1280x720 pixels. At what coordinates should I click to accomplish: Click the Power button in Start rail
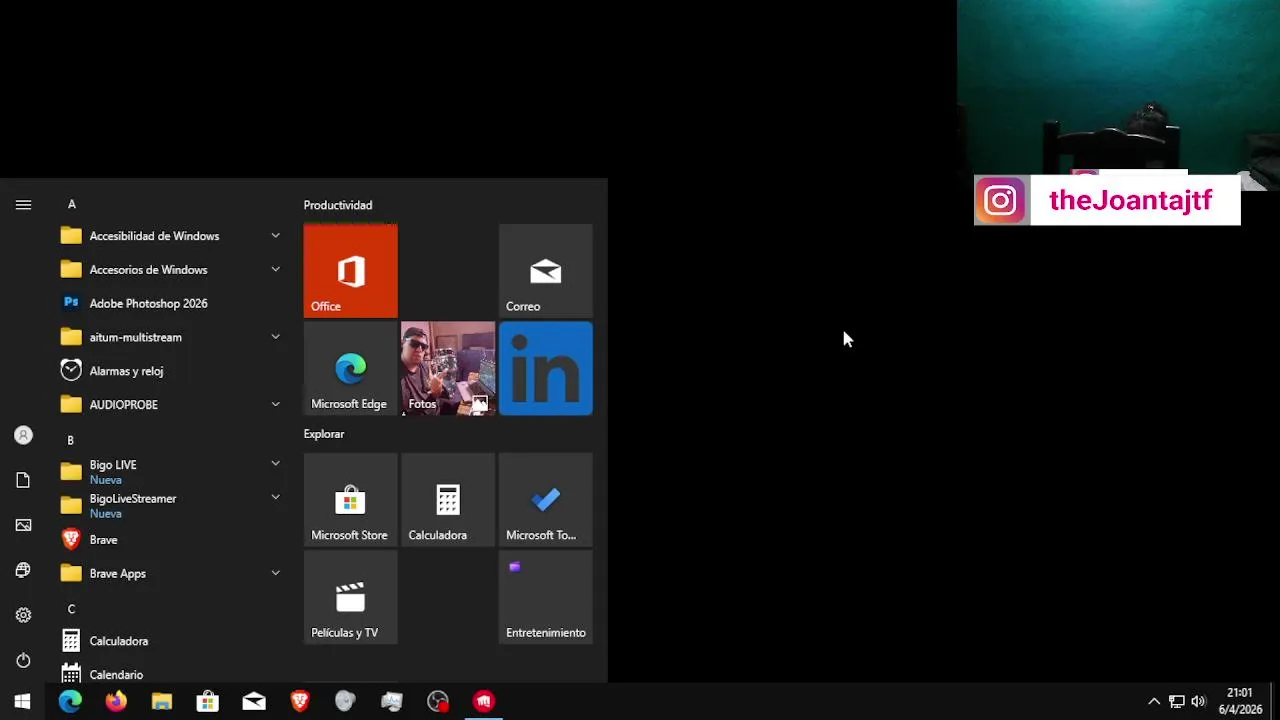[x=23, y=660]
